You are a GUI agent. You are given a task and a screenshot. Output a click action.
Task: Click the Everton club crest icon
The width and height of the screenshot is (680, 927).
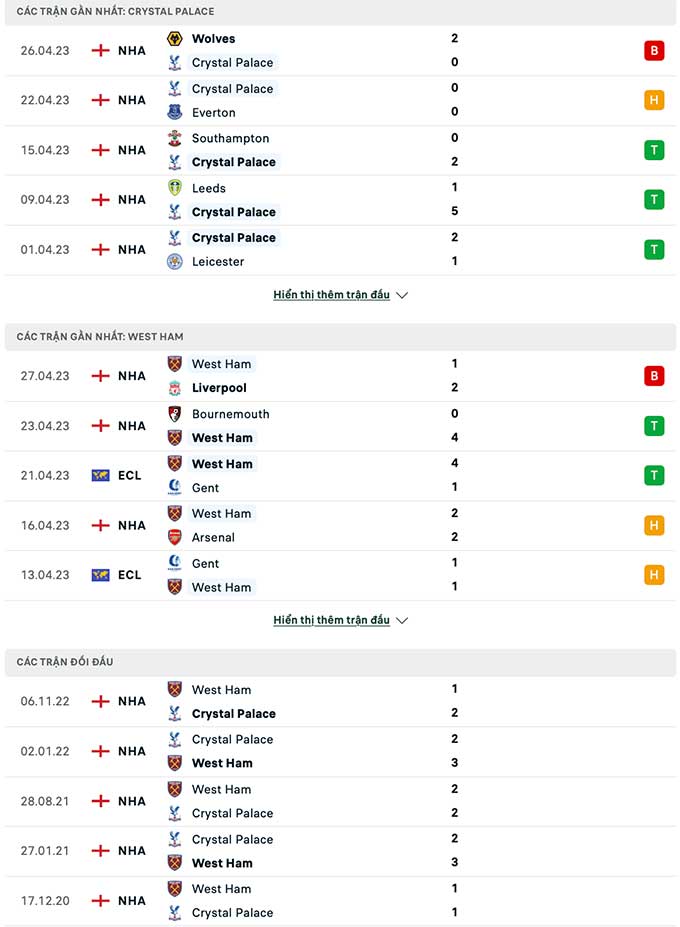click(x=174, y=112)
